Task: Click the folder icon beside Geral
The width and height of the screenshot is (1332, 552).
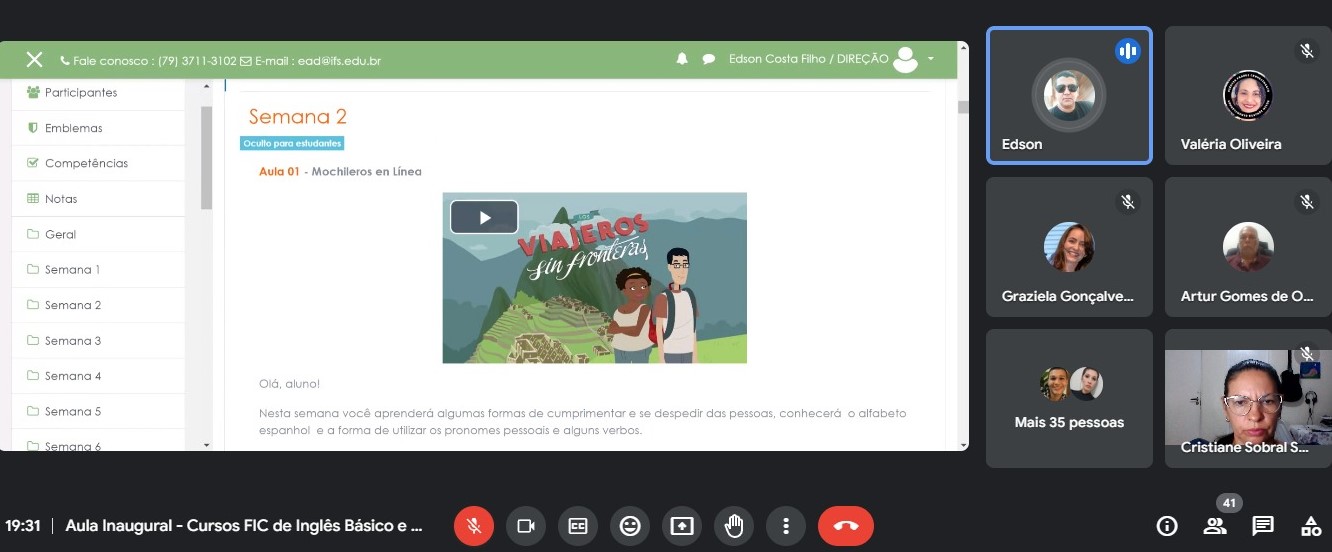Action: pos(33,234)
